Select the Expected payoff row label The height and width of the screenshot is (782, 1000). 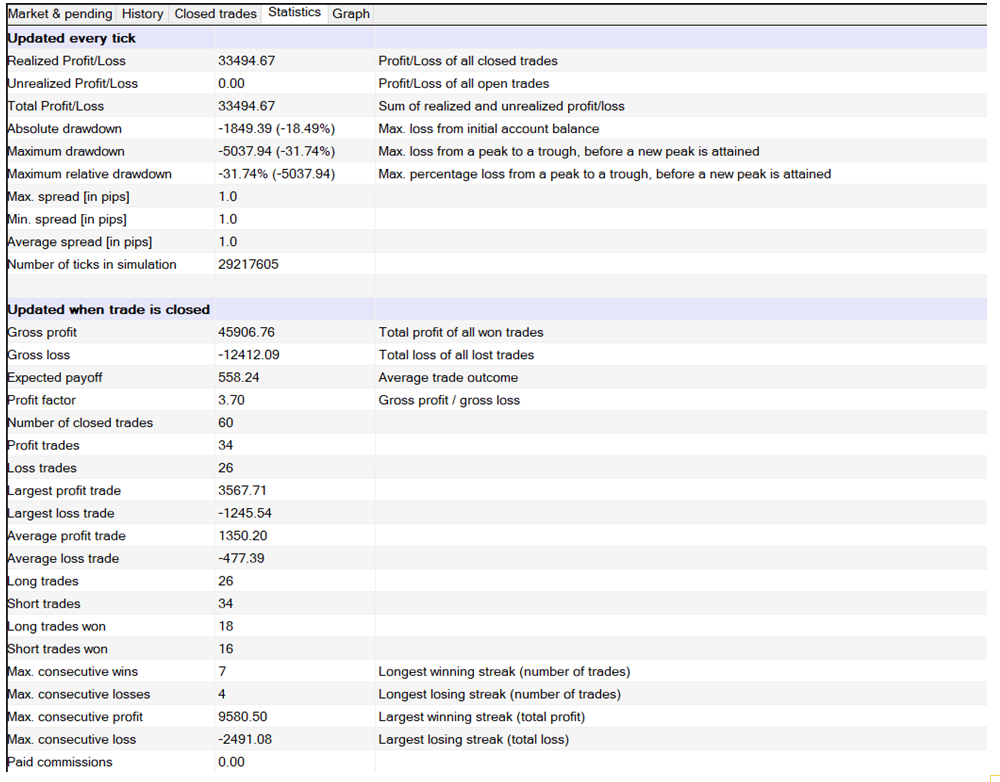[x=55, y=378]
